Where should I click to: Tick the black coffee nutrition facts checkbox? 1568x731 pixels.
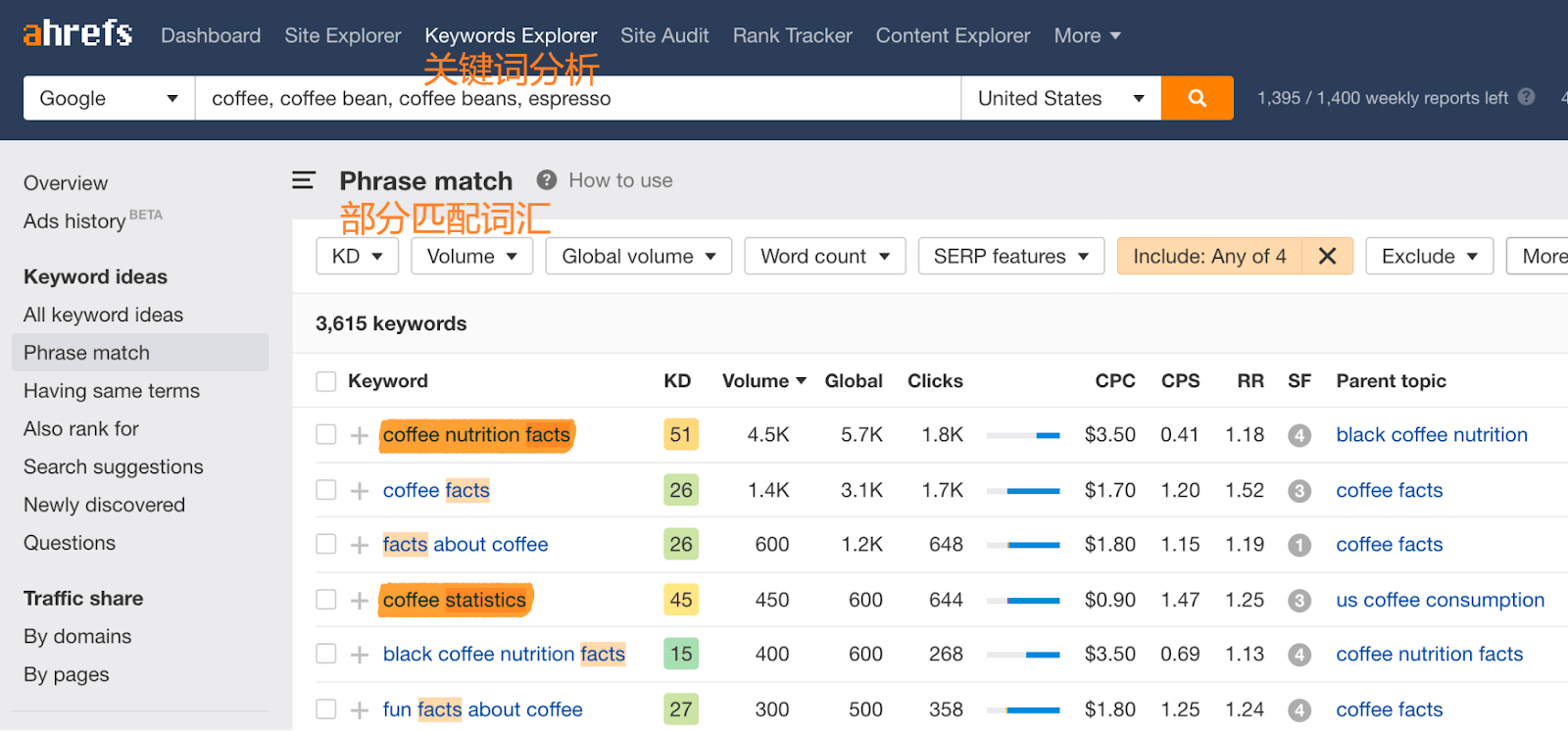pos(326,655)
